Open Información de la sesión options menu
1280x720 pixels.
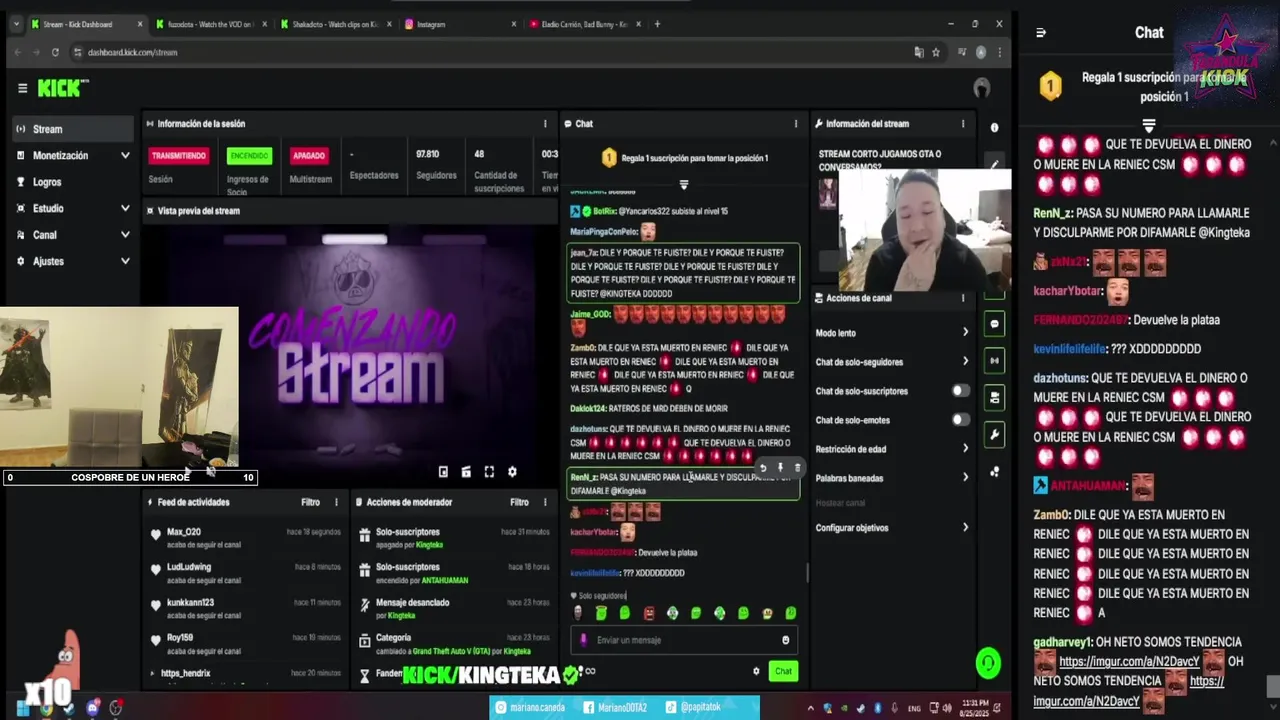545,124
